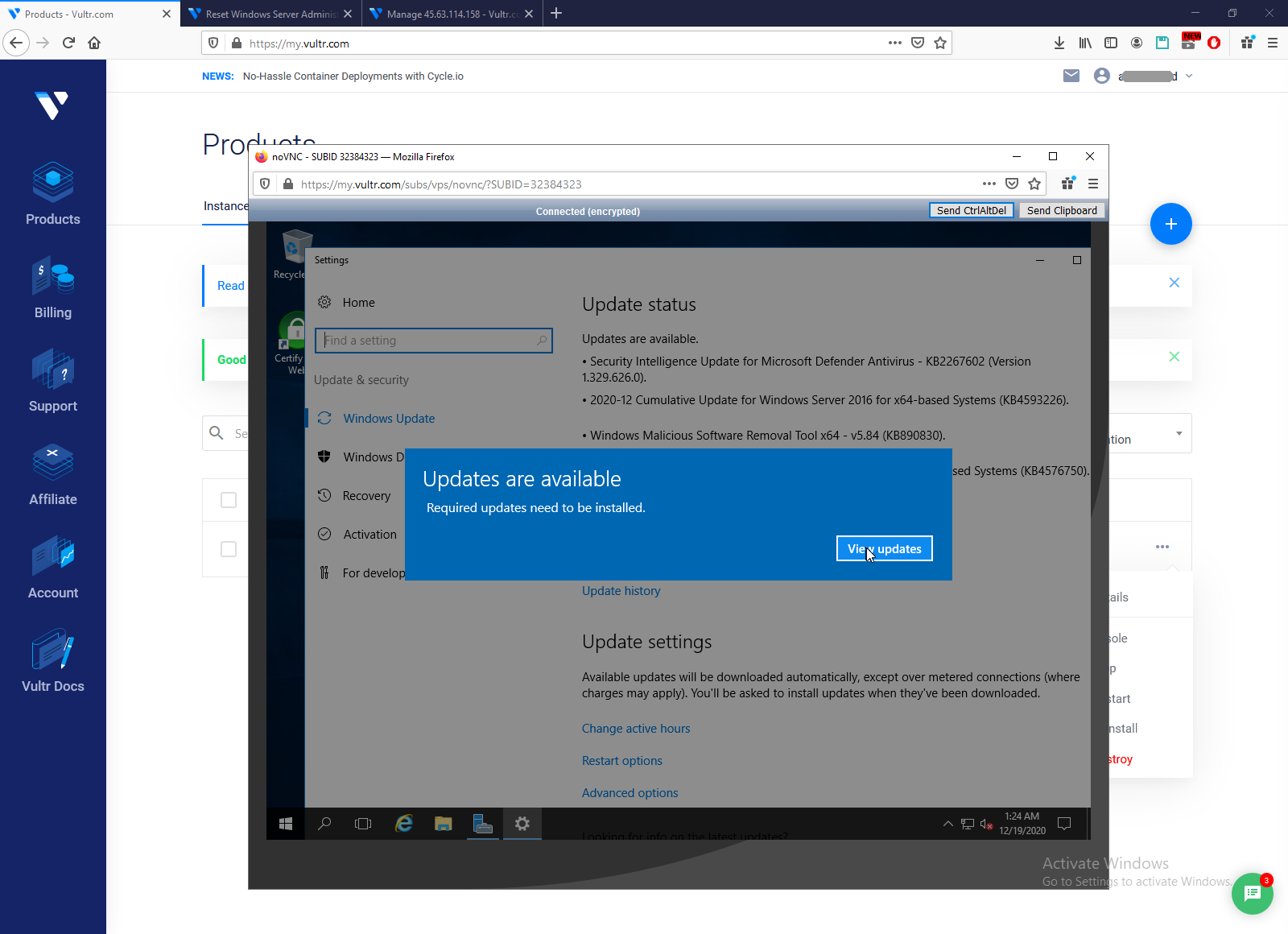Open Support in the Vultr sidebar

[x=53, y=381]
